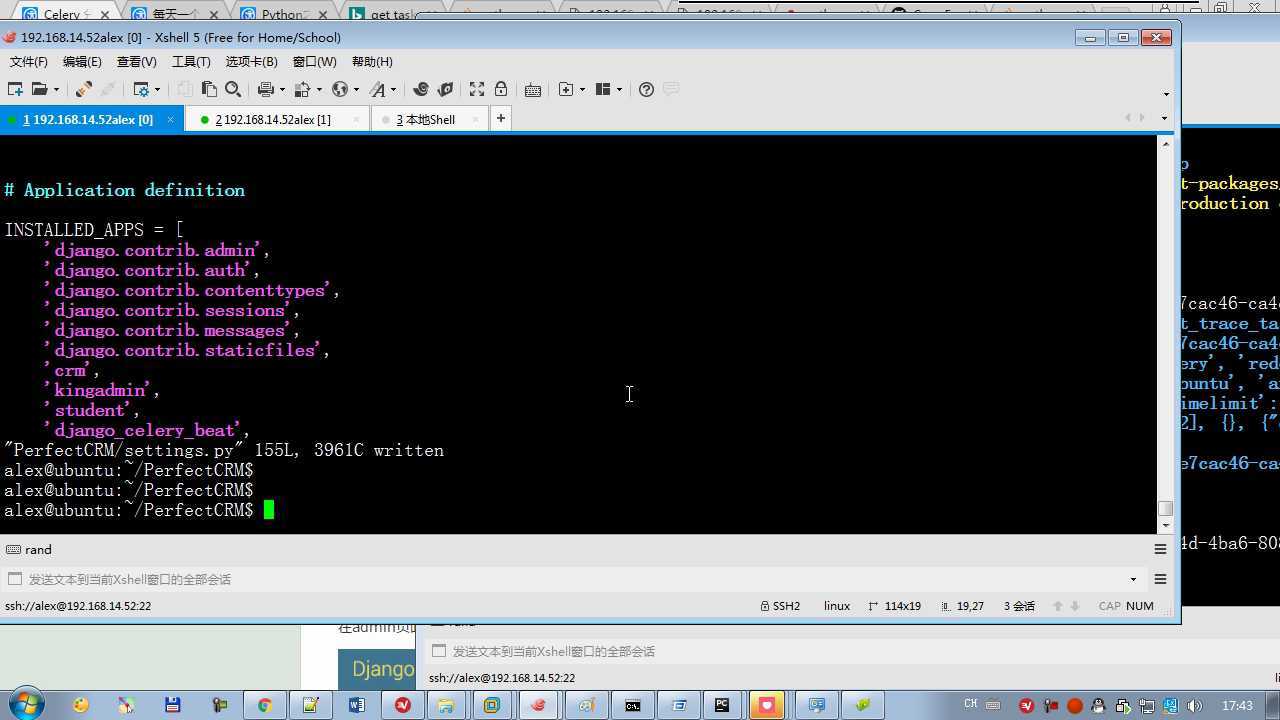Click the volume speaker tray icon
The image size is (1280, 720).
click(x=1194, y=705)
